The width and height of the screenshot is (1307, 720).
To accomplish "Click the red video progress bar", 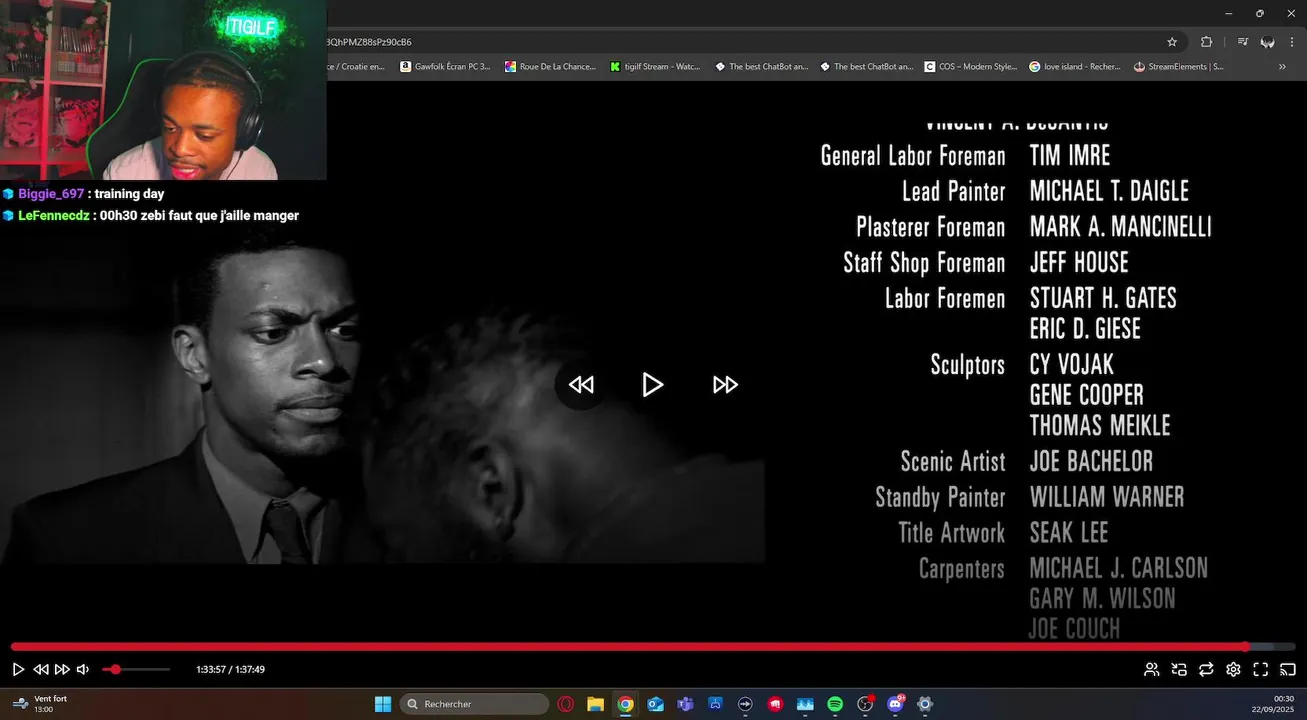I will coord(653,647).
